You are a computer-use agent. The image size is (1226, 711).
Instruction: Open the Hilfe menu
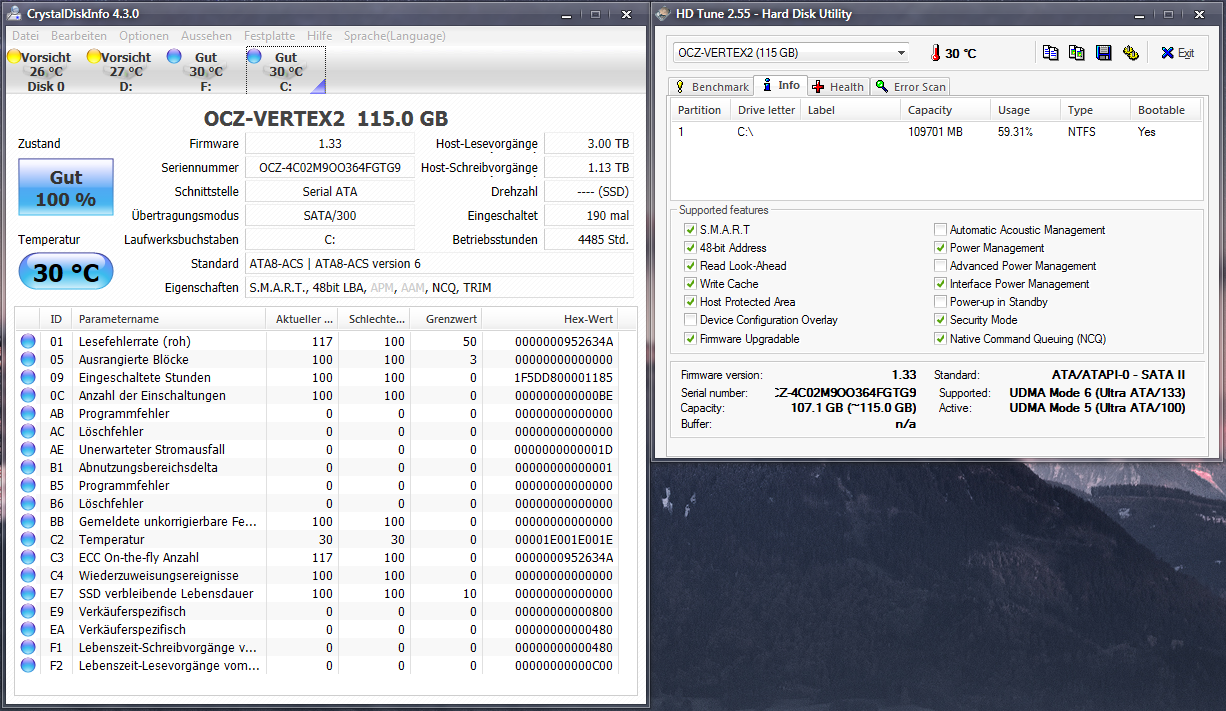tap(320, 36)
